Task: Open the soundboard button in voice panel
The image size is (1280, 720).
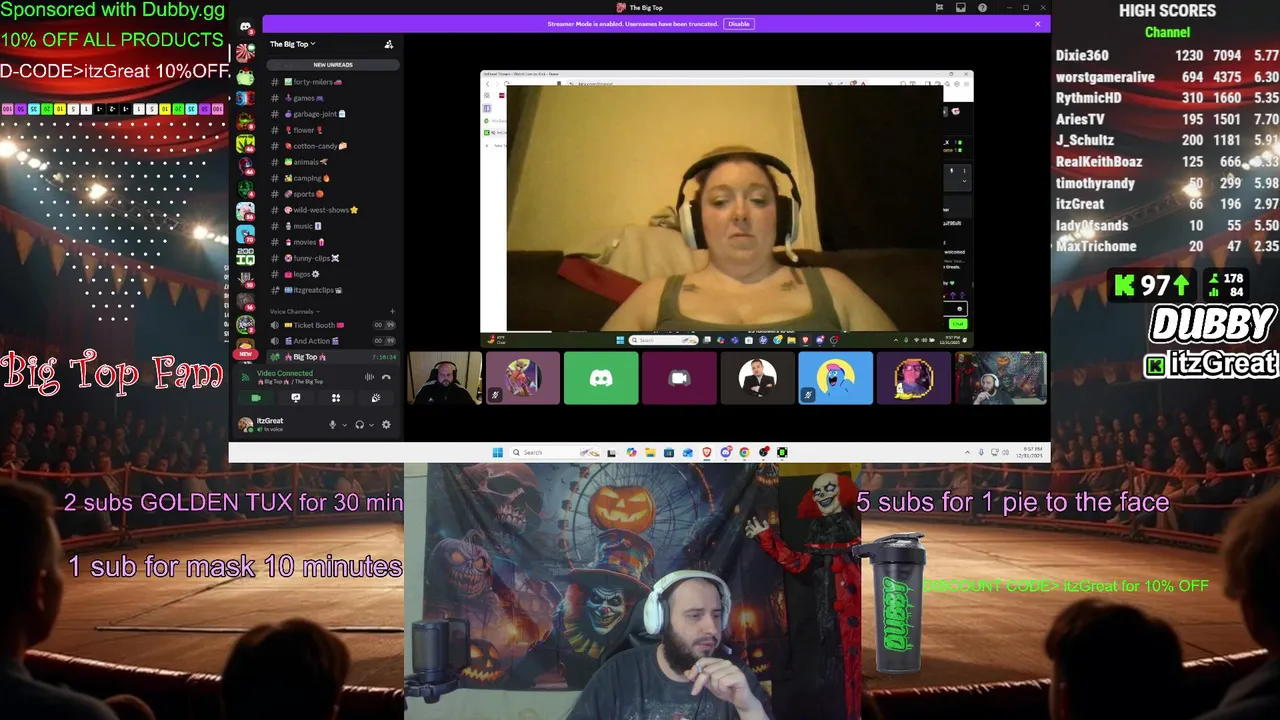Action: point(376,398)
